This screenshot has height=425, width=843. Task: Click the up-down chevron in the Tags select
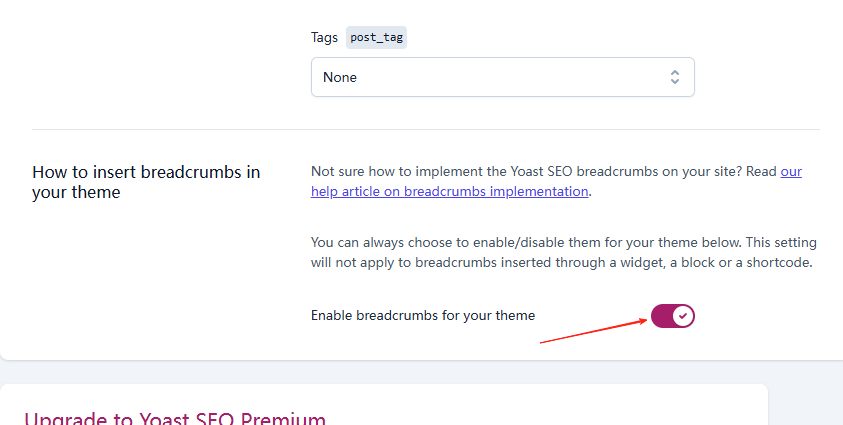675,77
